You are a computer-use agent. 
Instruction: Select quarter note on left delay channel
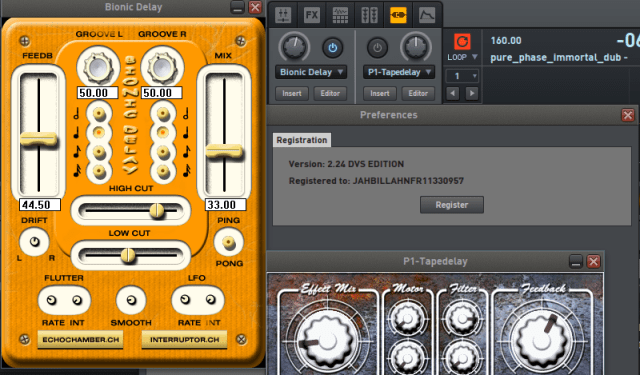tap(99, 133)
